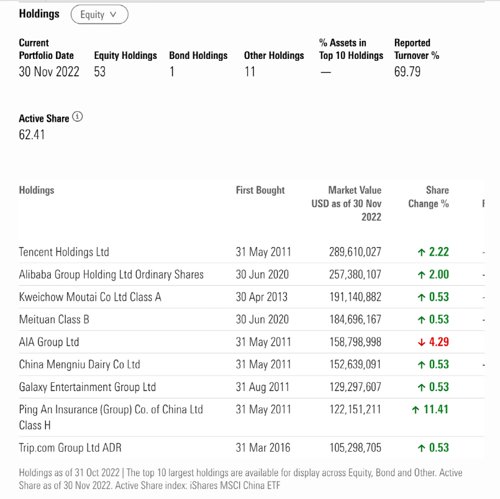Click the Alibaba share change up arrow

(x=421, y=275)
